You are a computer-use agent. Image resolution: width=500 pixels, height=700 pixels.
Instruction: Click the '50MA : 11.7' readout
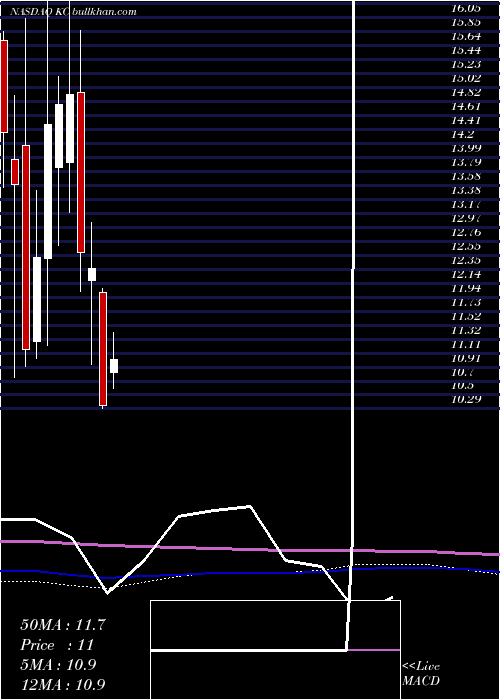point(63,625)
